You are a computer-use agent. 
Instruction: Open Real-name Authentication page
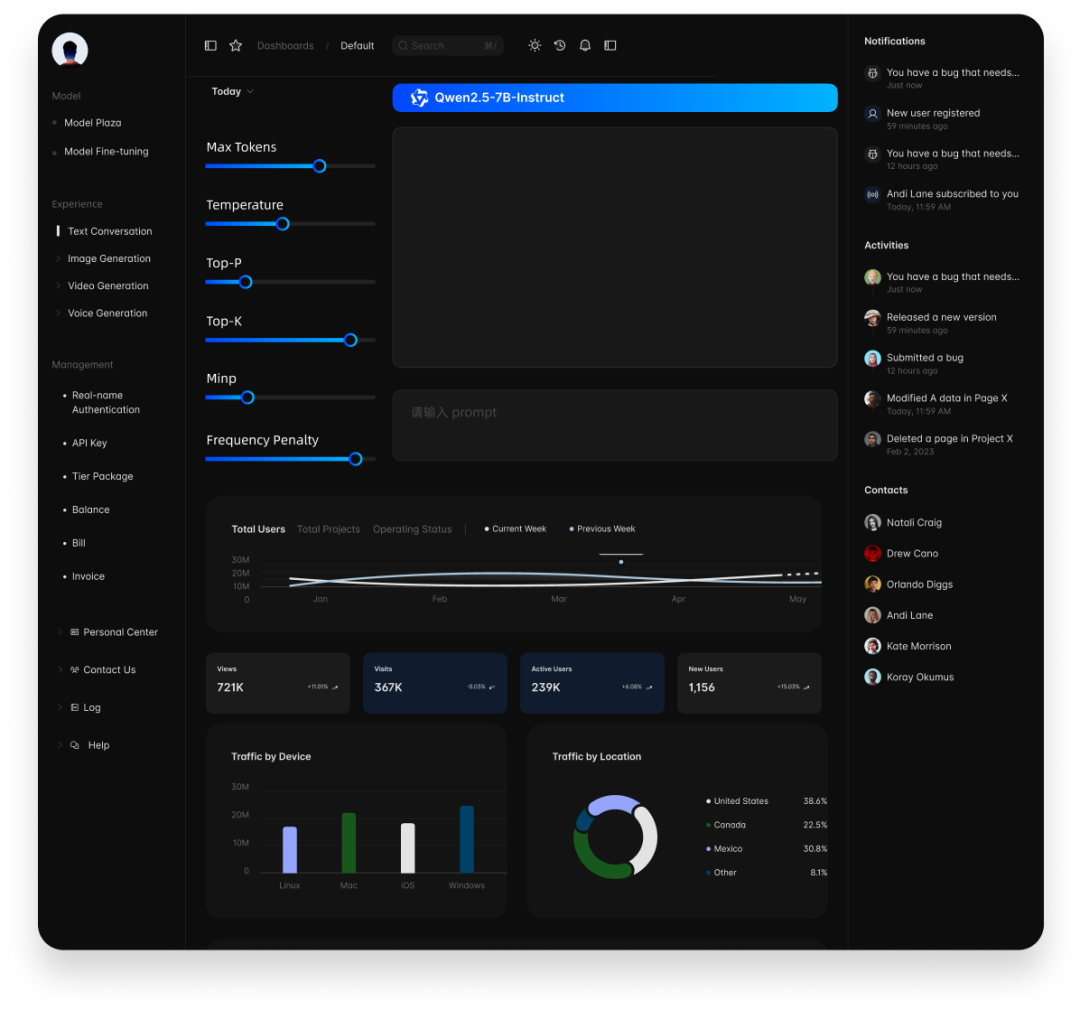106,402
